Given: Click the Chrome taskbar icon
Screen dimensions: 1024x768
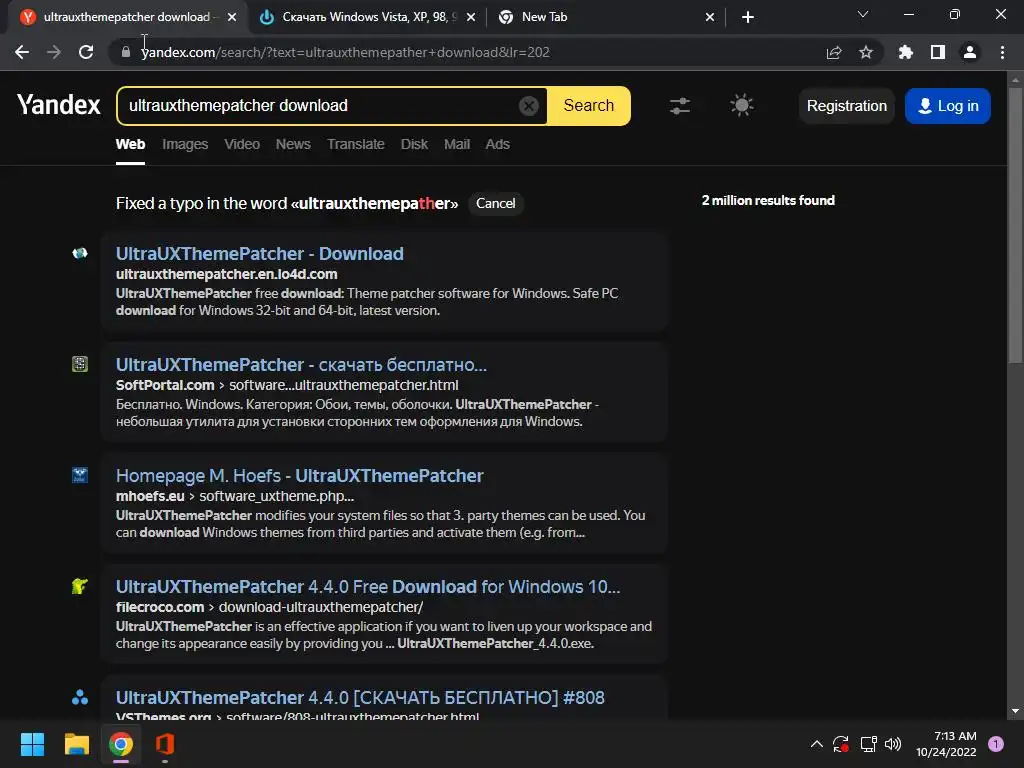Looking at the screenshot, I should click(x=121, y=744).
